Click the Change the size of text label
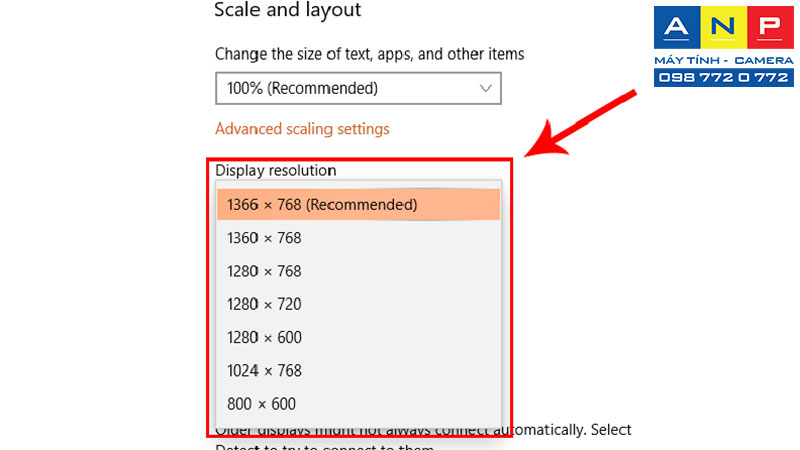The width and height of the screenshot is (800, 450). [x=369, y=54]
